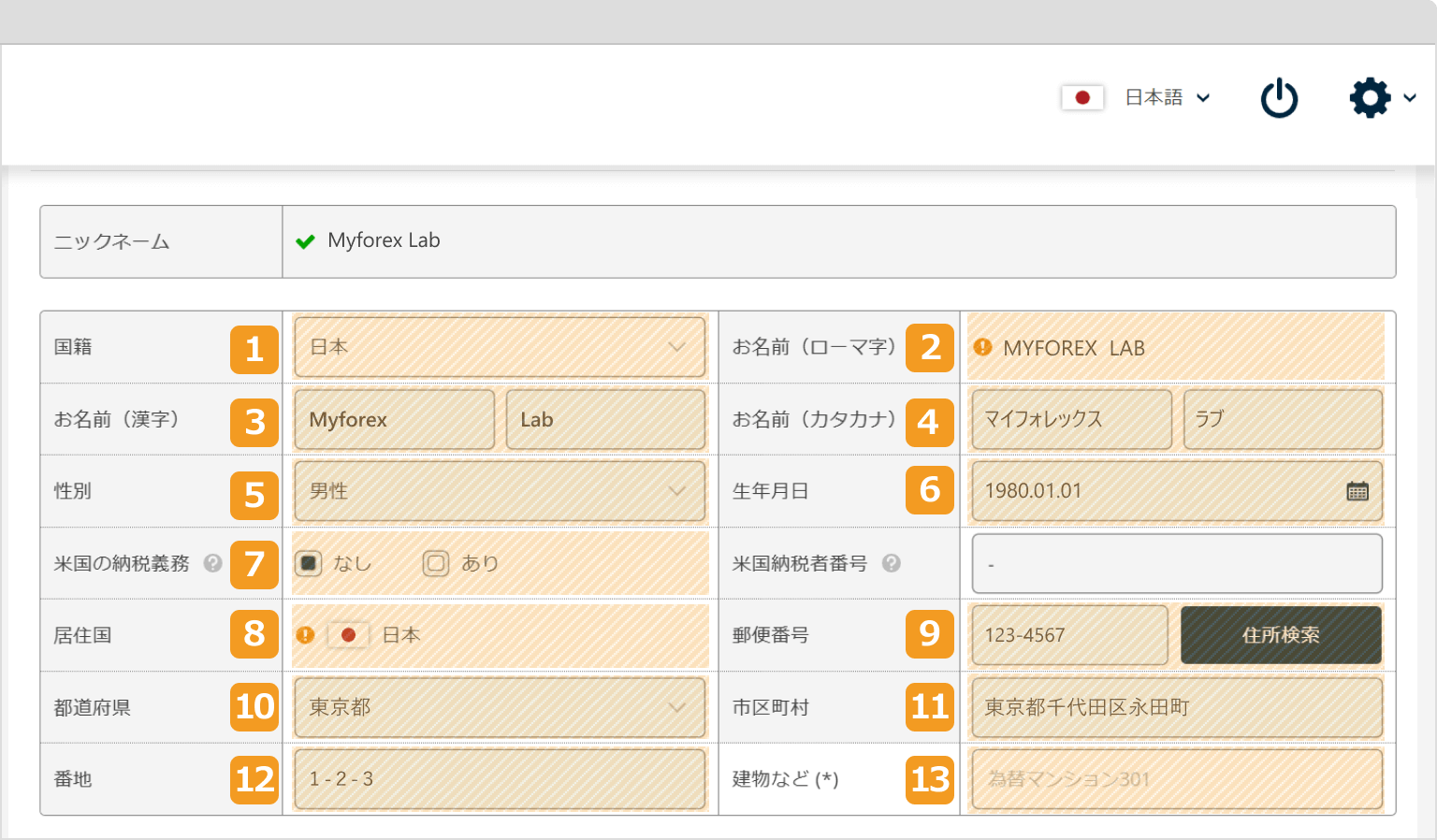This screenshot has width=1437, height=840.
Task: Click the kanji last name field Myforex
Action: (394, 419)
